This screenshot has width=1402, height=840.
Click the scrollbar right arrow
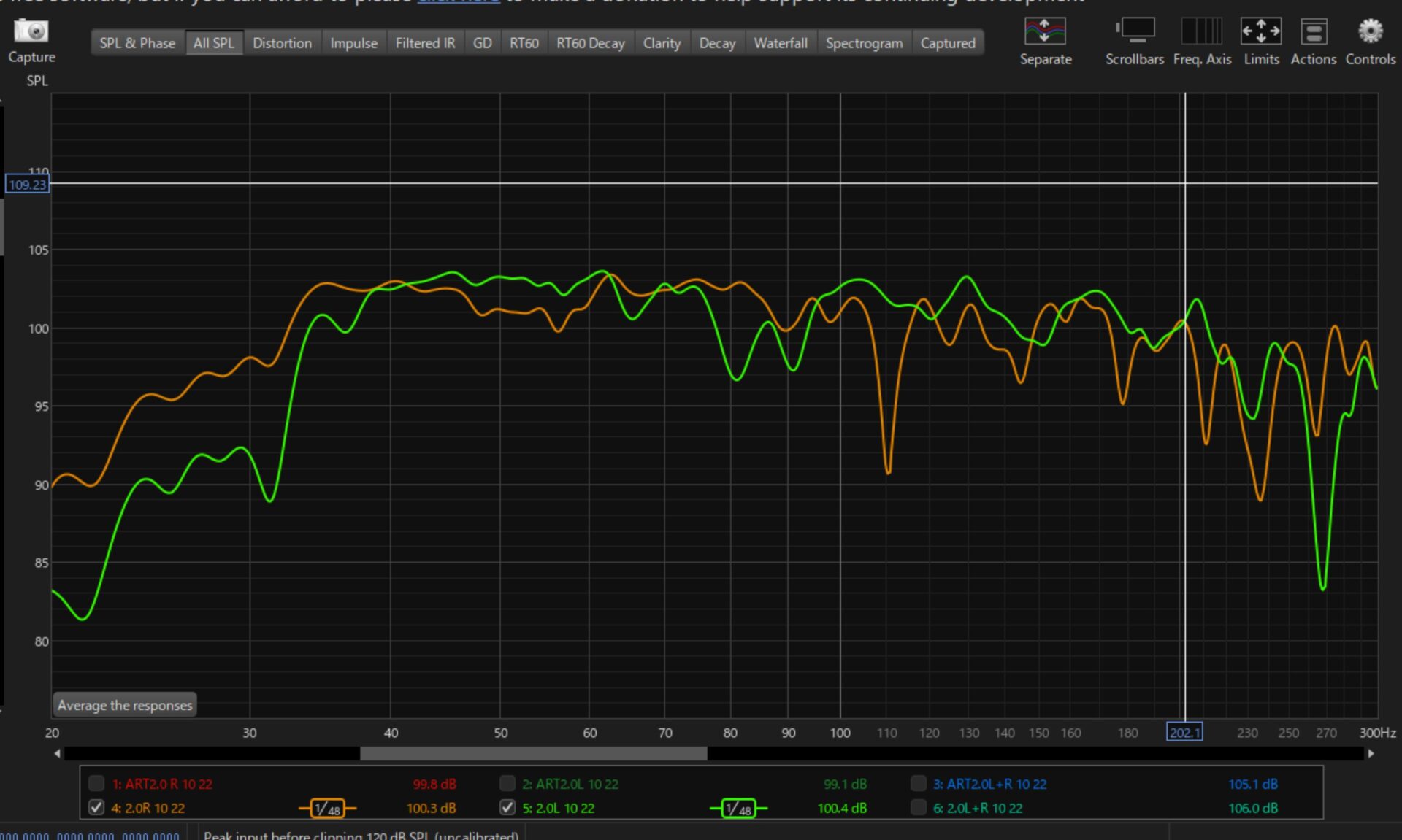point(1371,754)
